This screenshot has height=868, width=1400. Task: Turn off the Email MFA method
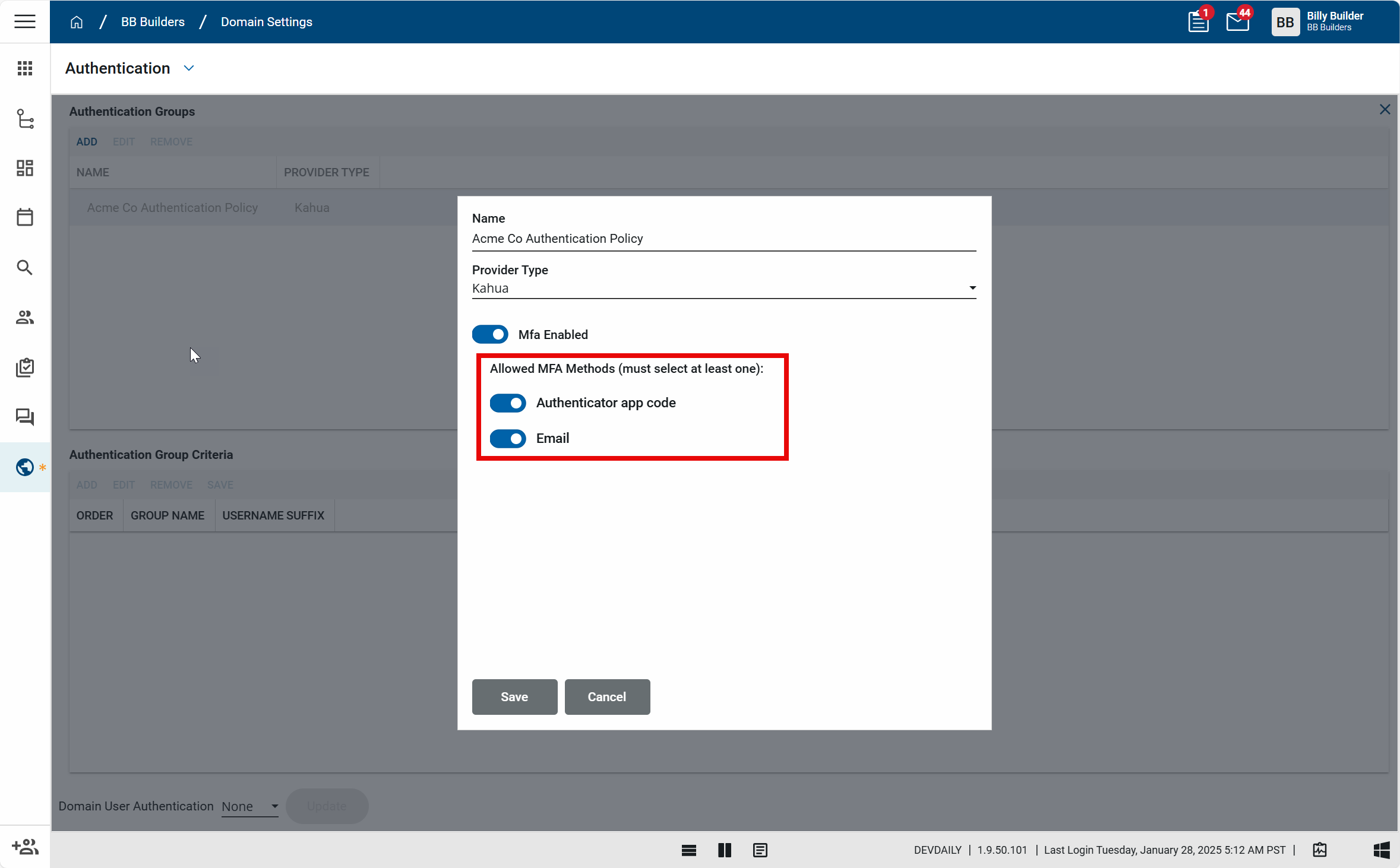point(508,439)
